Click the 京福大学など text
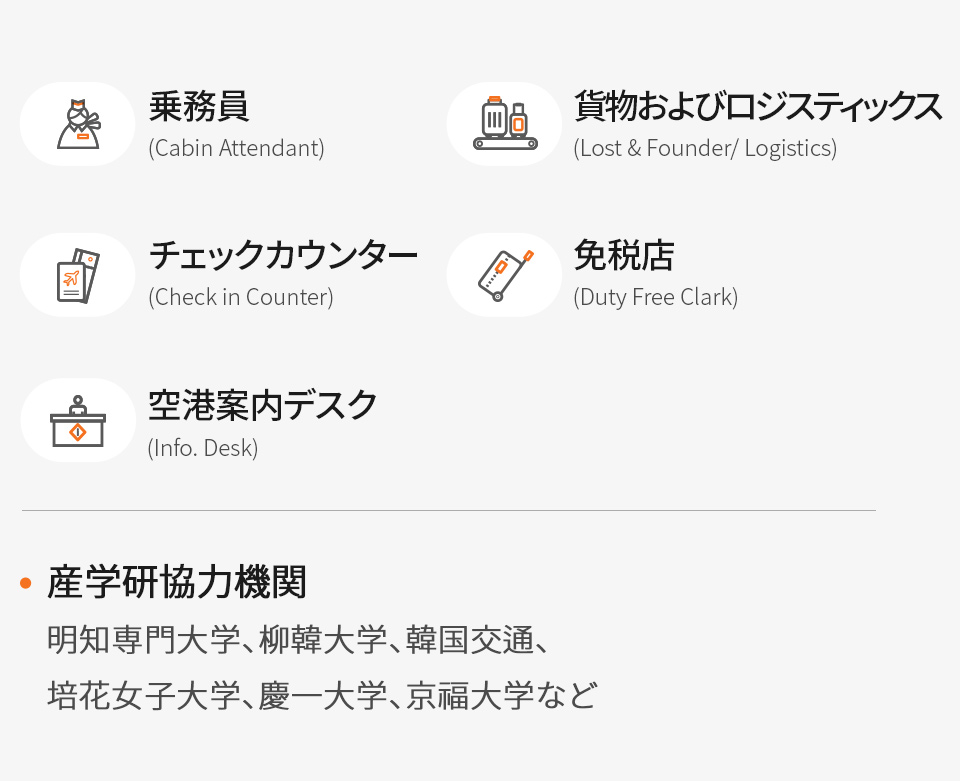960x781 pixels. pos(501,696)
